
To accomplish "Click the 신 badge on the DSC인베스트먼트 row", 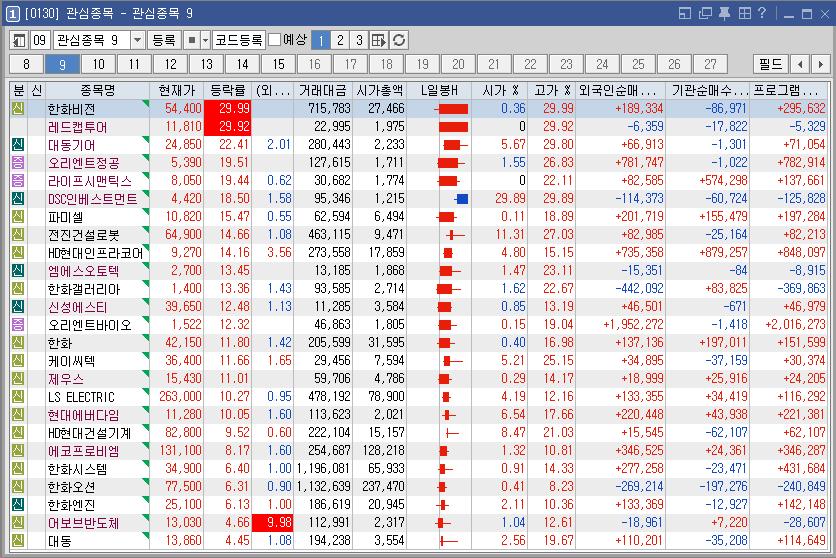I will coord(18,199).
